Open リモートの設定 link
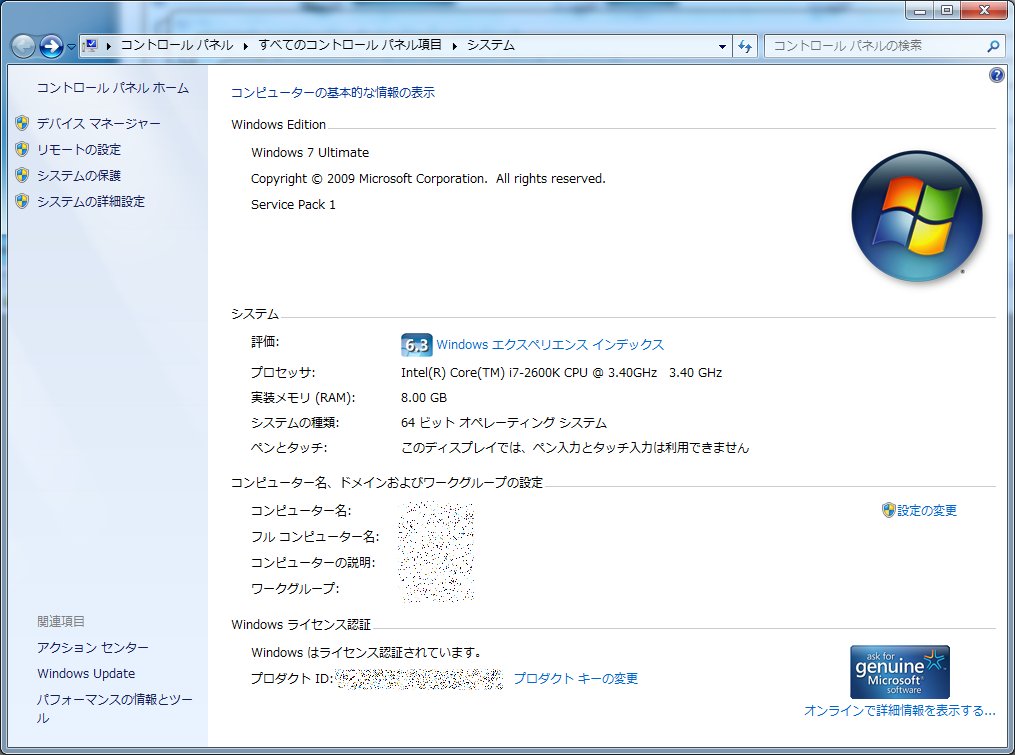1015x755 pixels. 78,150
